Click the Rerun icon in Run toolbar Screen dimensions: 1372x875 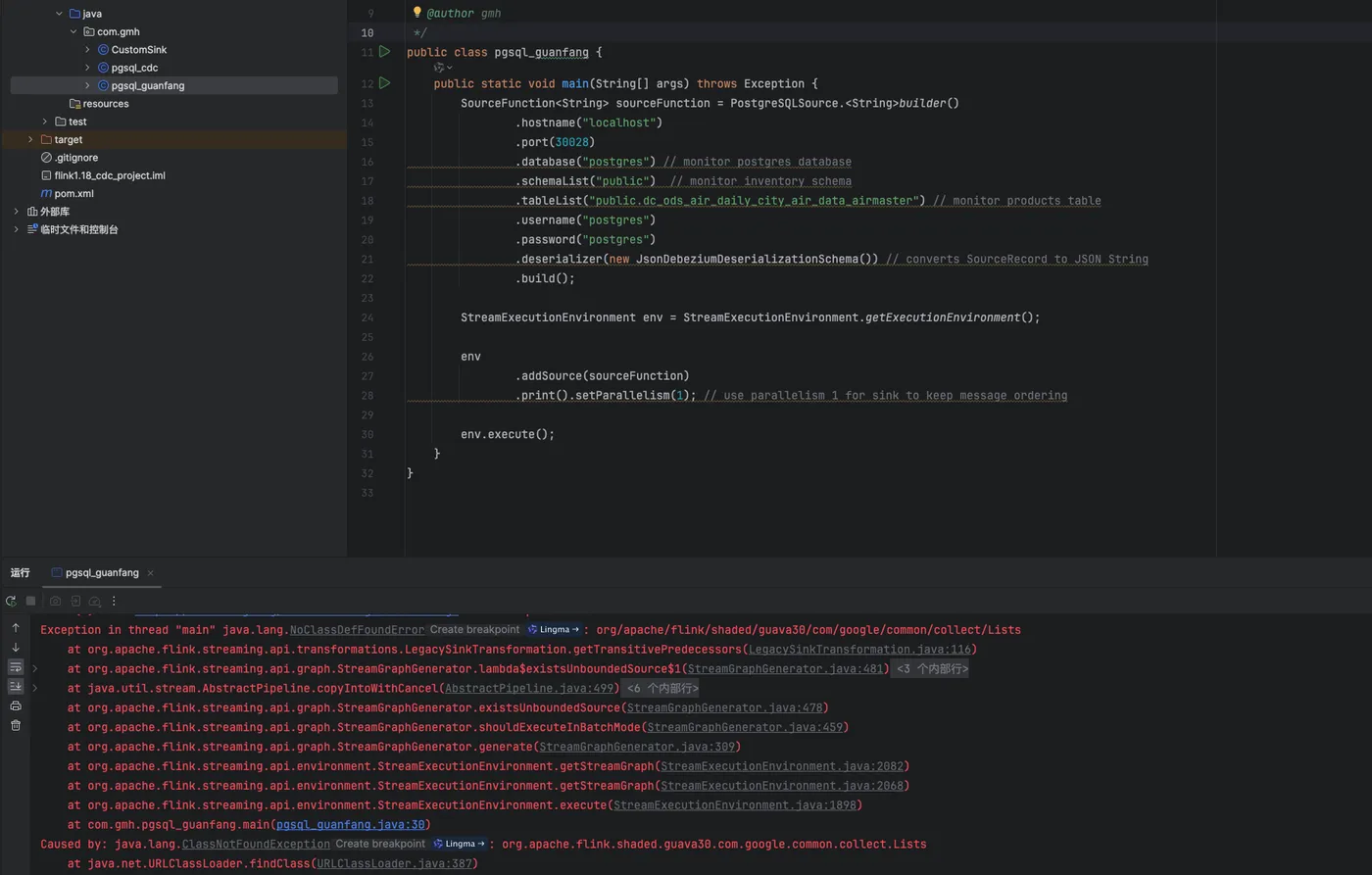tap(11, 601)
